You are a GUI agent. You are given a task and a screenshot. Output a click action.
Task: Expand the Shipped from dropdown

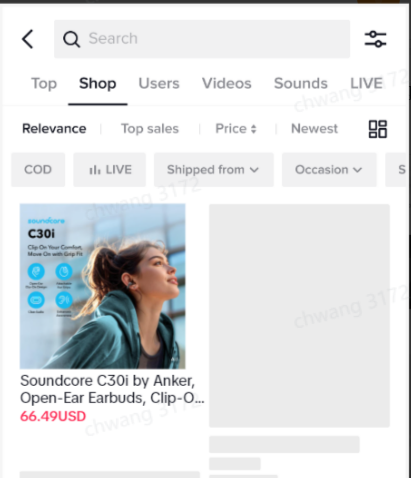pos(214,170)
